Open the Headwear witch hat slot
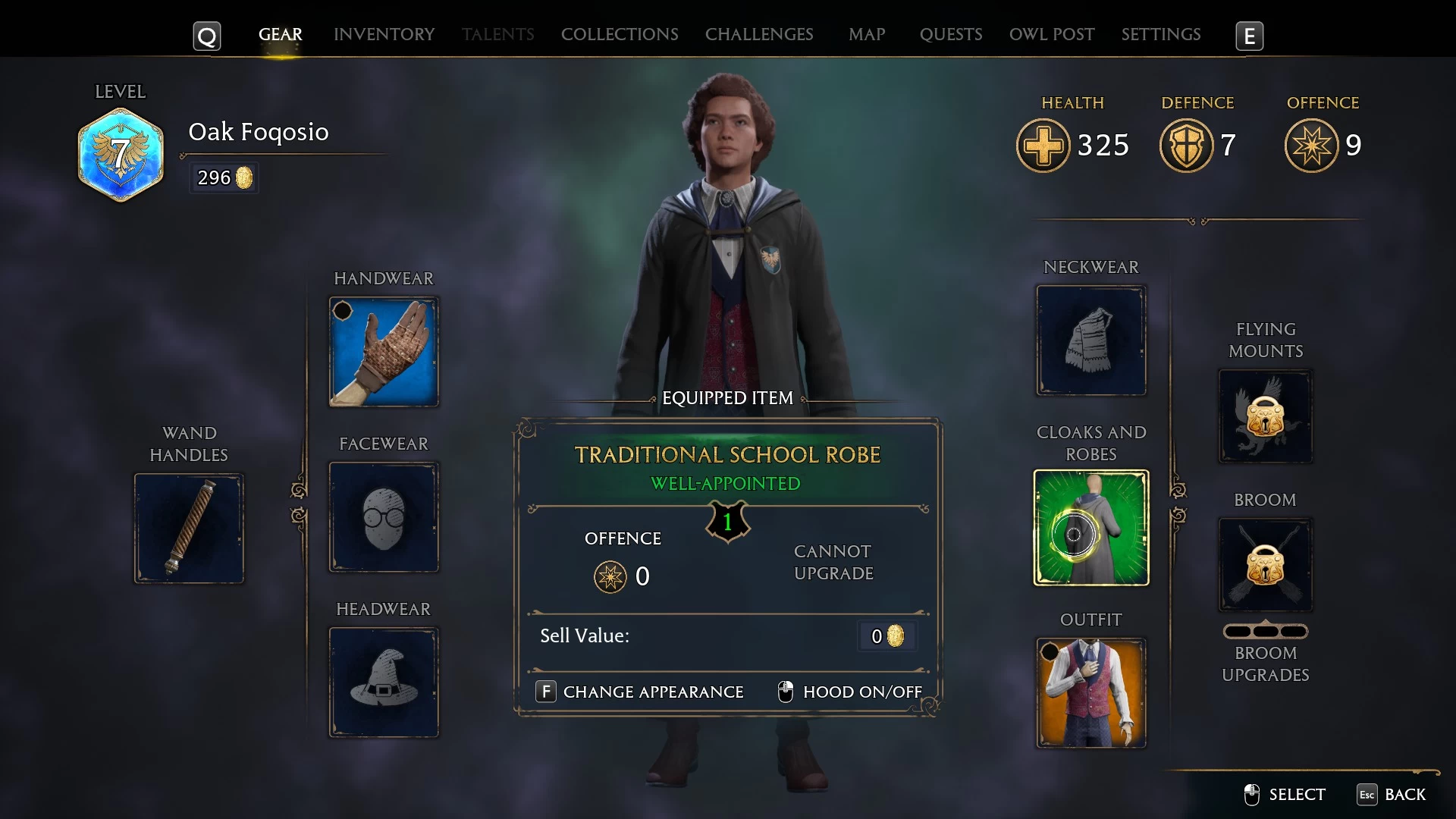 coord(384,682)
